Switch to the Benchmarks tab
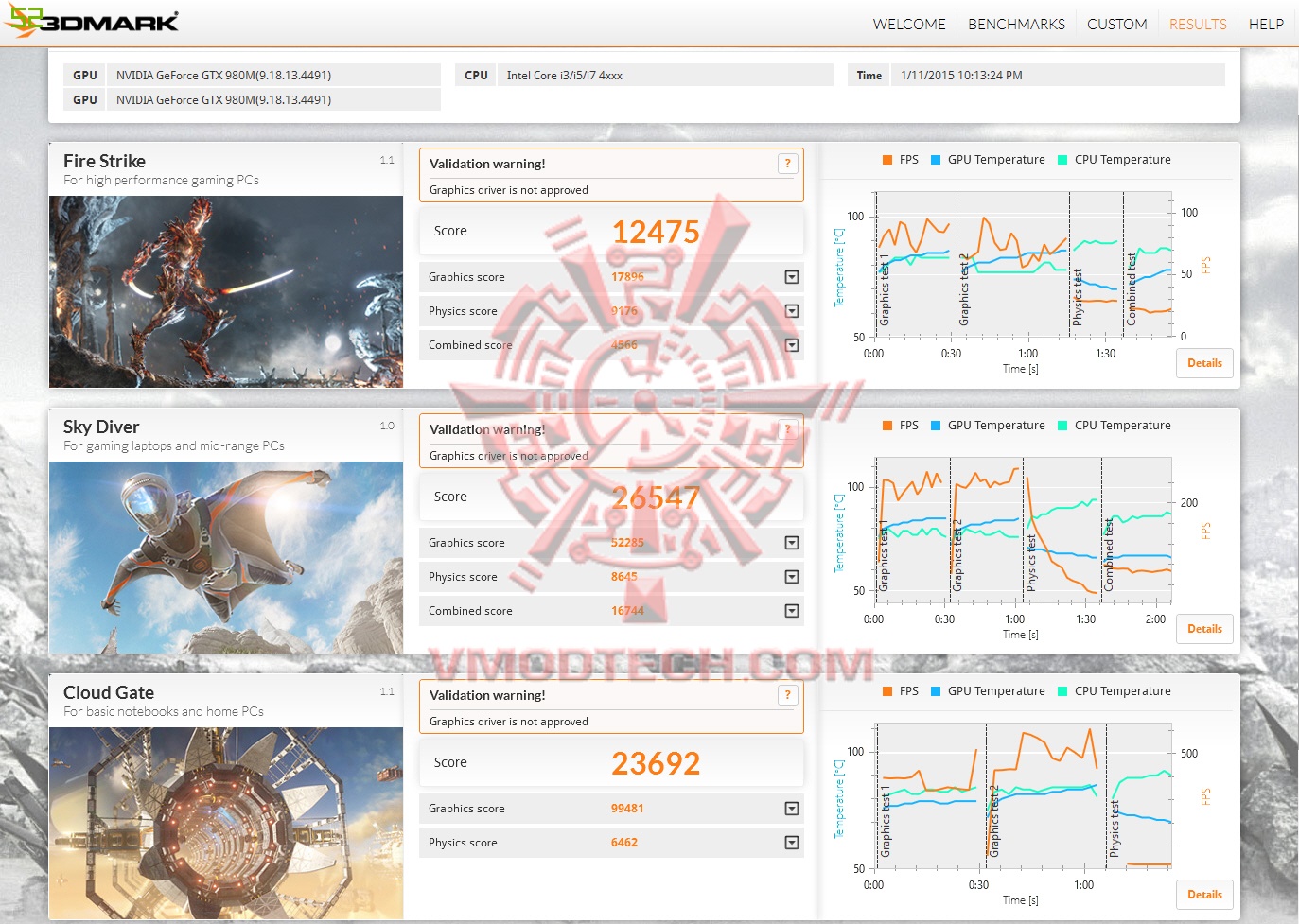 tap(1016, 25)
